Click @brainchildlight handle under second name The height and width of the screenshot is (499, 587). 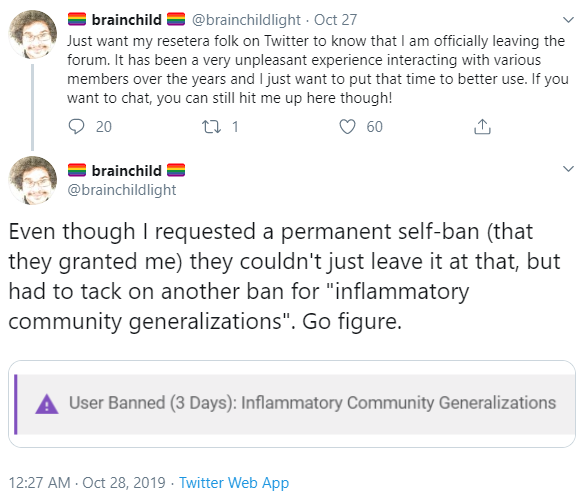click(122, 190)
